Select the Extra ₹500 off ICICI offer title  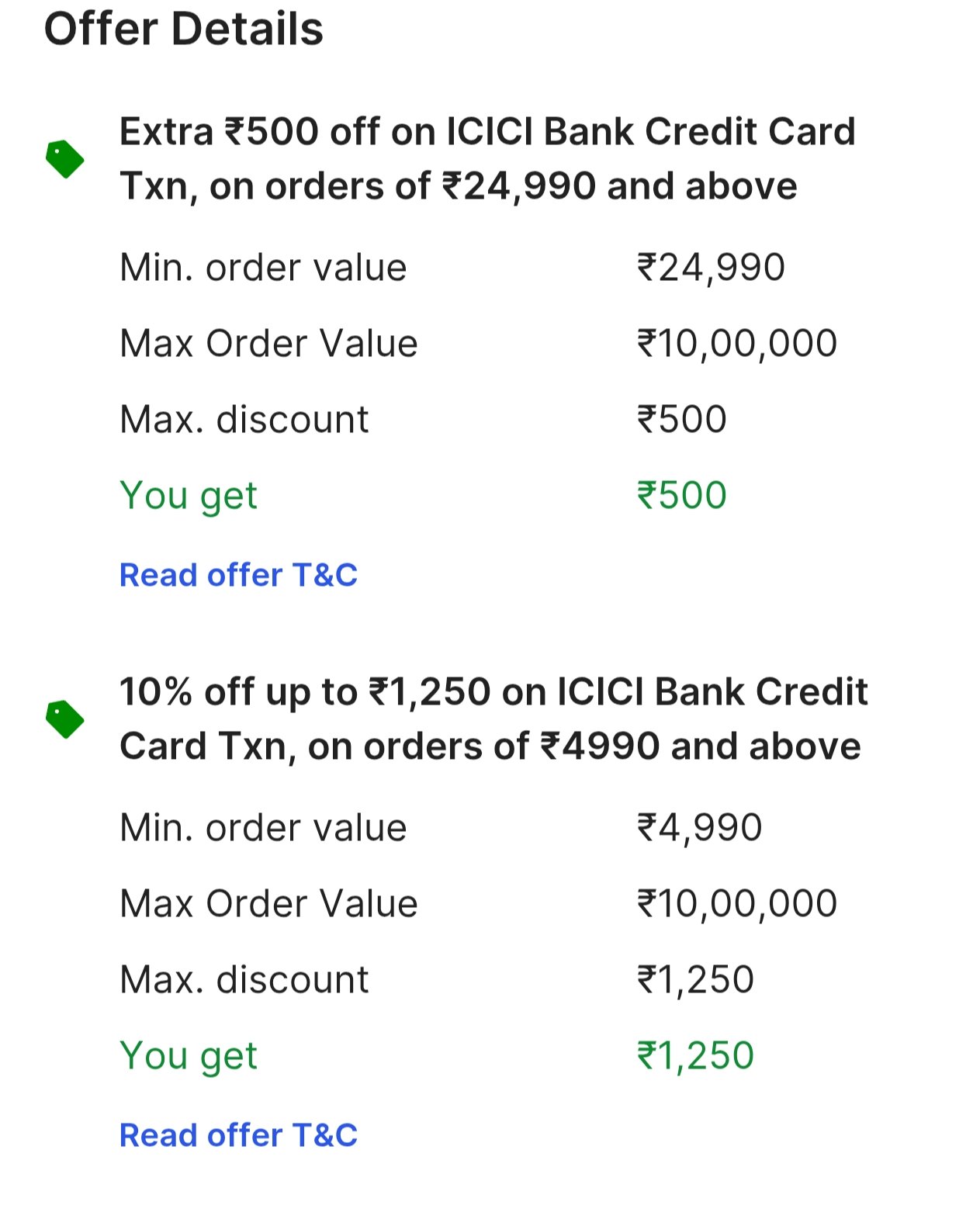pos(487,159)
